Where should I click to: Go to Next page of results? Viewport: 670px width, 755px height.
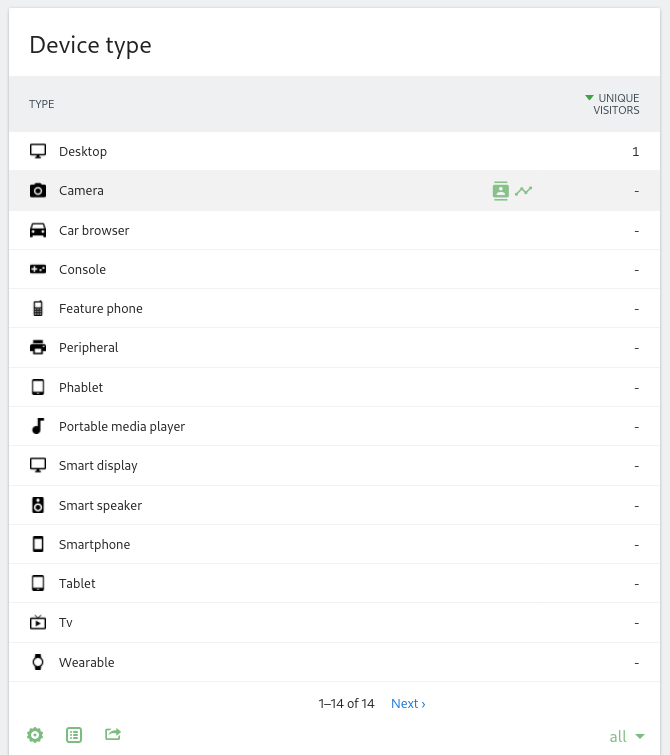click(408, 704)
